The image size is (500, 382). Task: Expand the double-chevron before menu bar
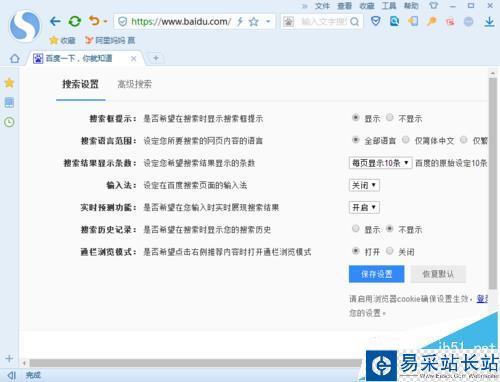(304, 6)
